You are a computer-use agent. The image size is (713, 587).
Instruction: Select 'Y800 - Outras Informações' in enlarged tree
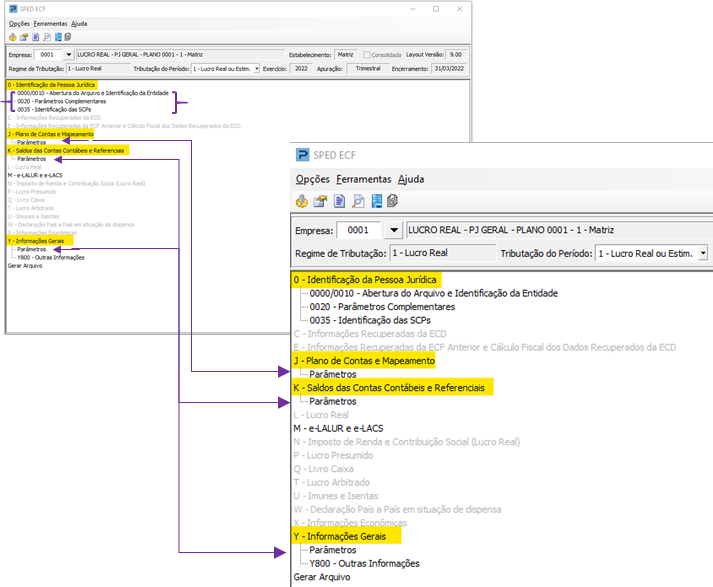click(x=365, y=563)
